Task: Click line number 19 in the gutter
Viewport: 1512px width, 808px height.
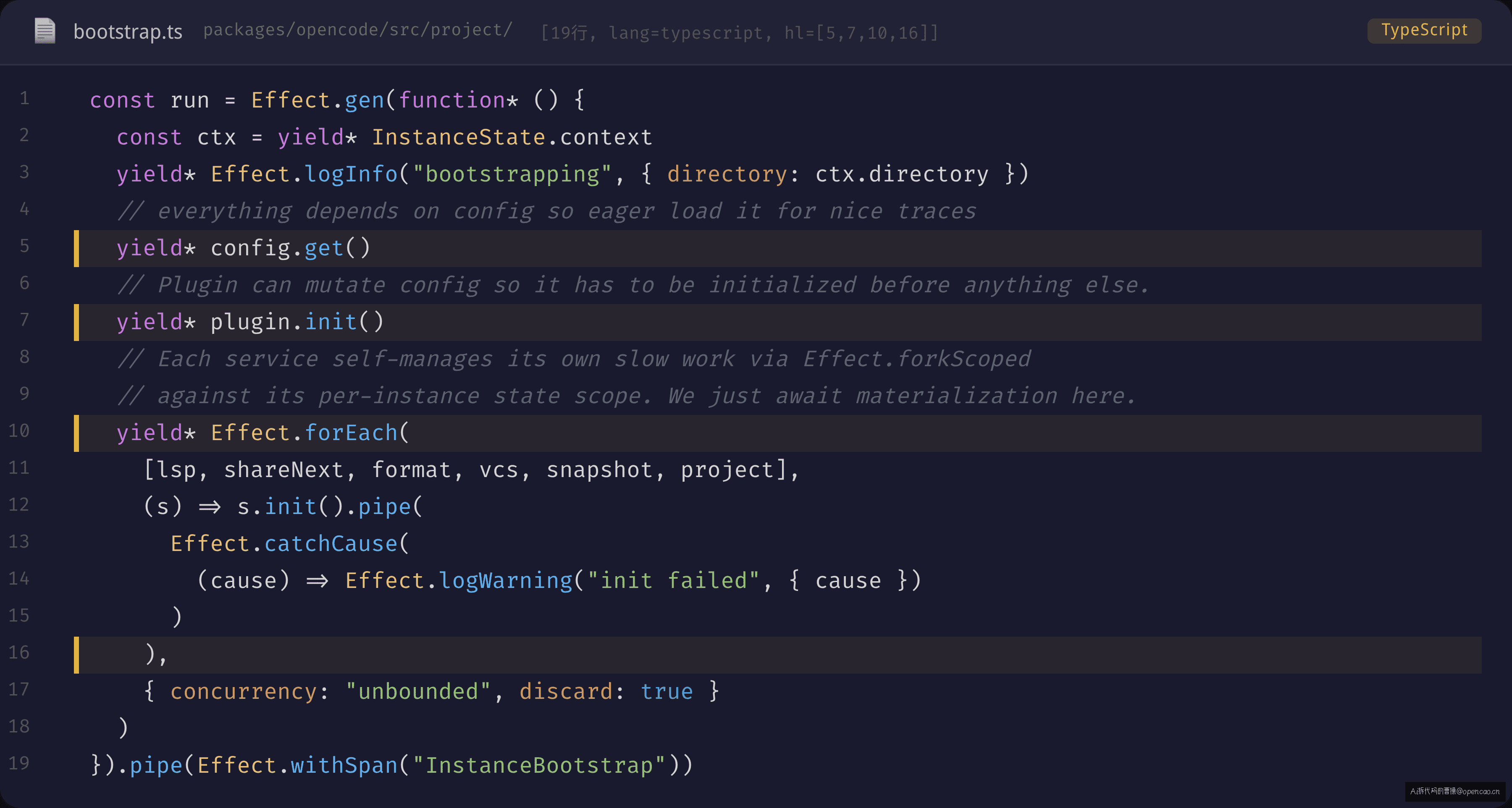Action: pos(19,763)
